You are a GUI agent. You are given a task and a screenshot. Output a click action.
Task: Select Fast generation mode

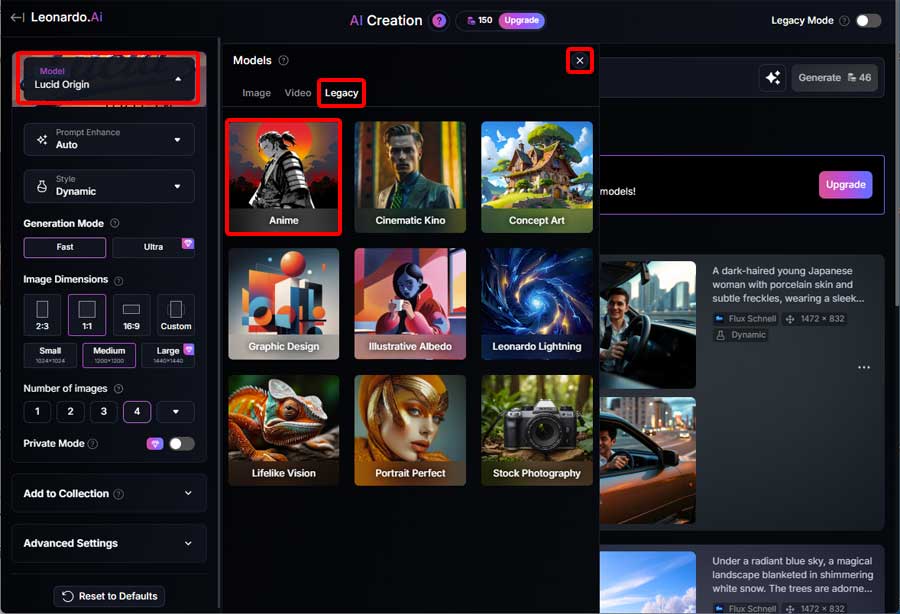click(65, 247)
